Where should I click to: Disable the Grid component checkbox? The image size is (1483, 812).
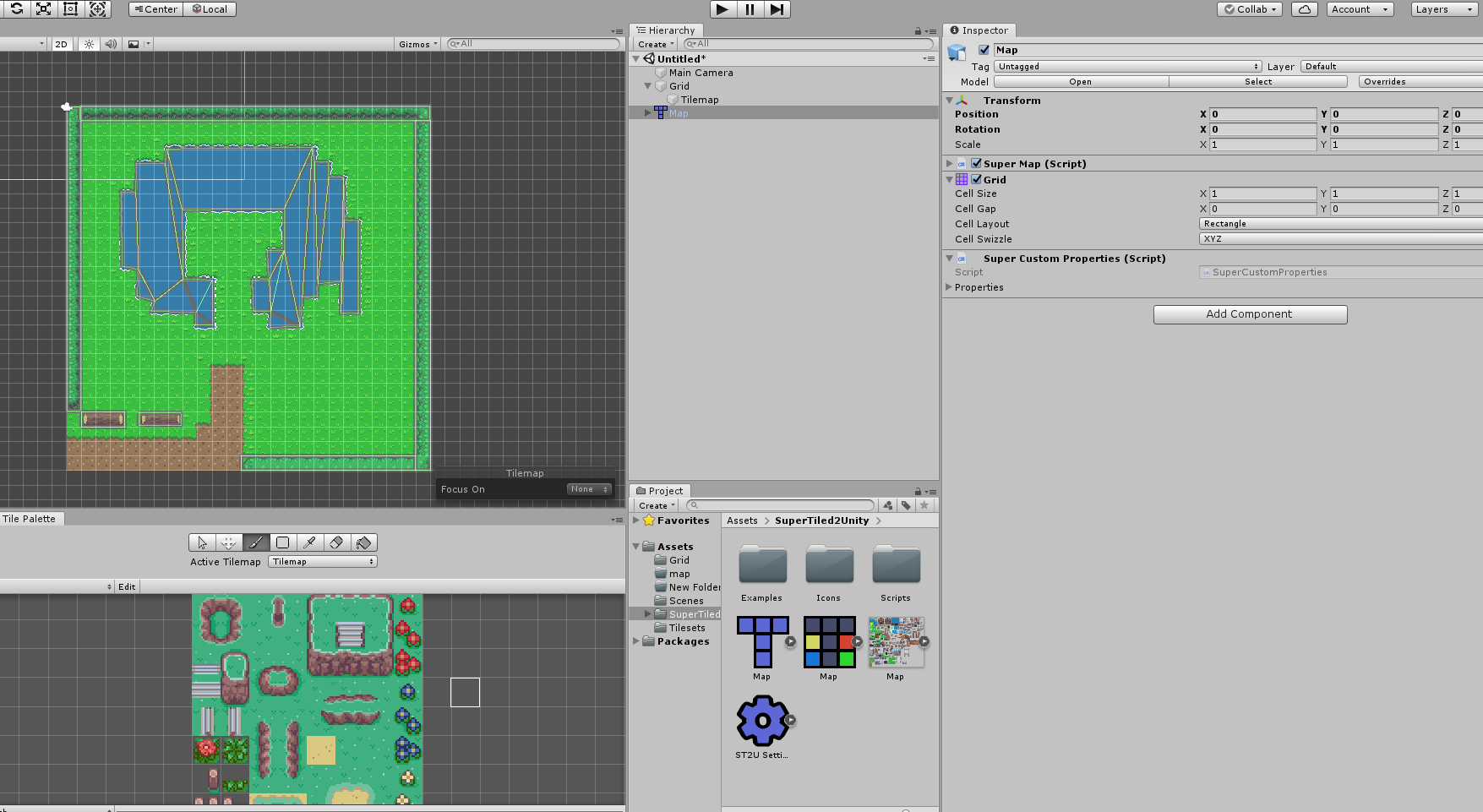point(977,179)
